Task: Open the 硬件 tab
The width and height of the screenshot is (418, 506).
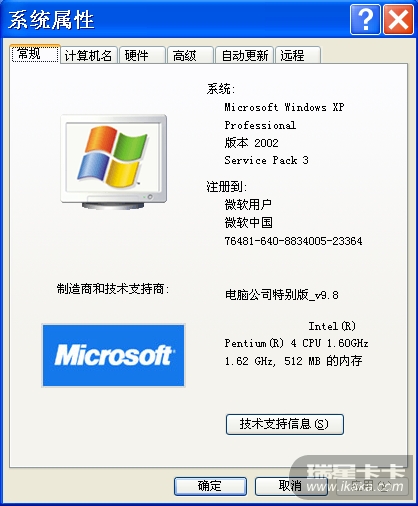Action: pos(142,55)
